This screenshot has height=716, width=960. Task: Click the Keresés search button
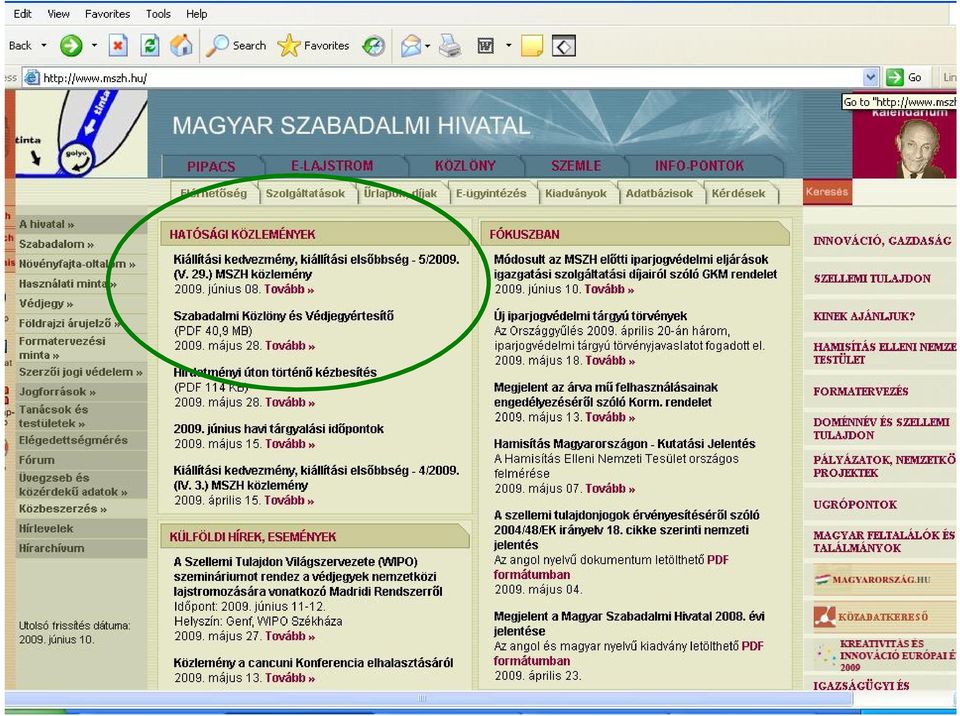827,192
